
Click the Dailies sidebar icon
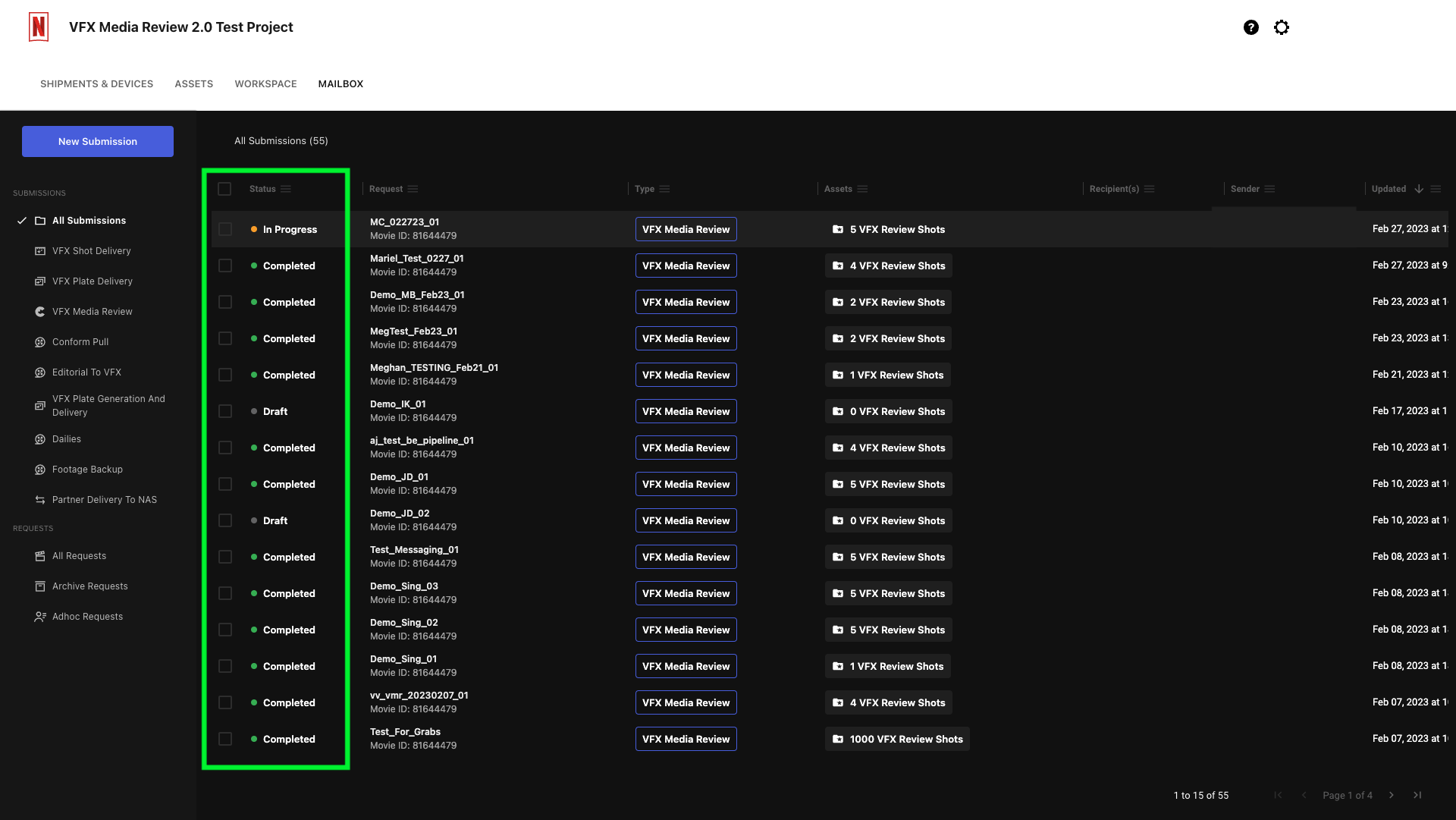[x=40, y=439]
